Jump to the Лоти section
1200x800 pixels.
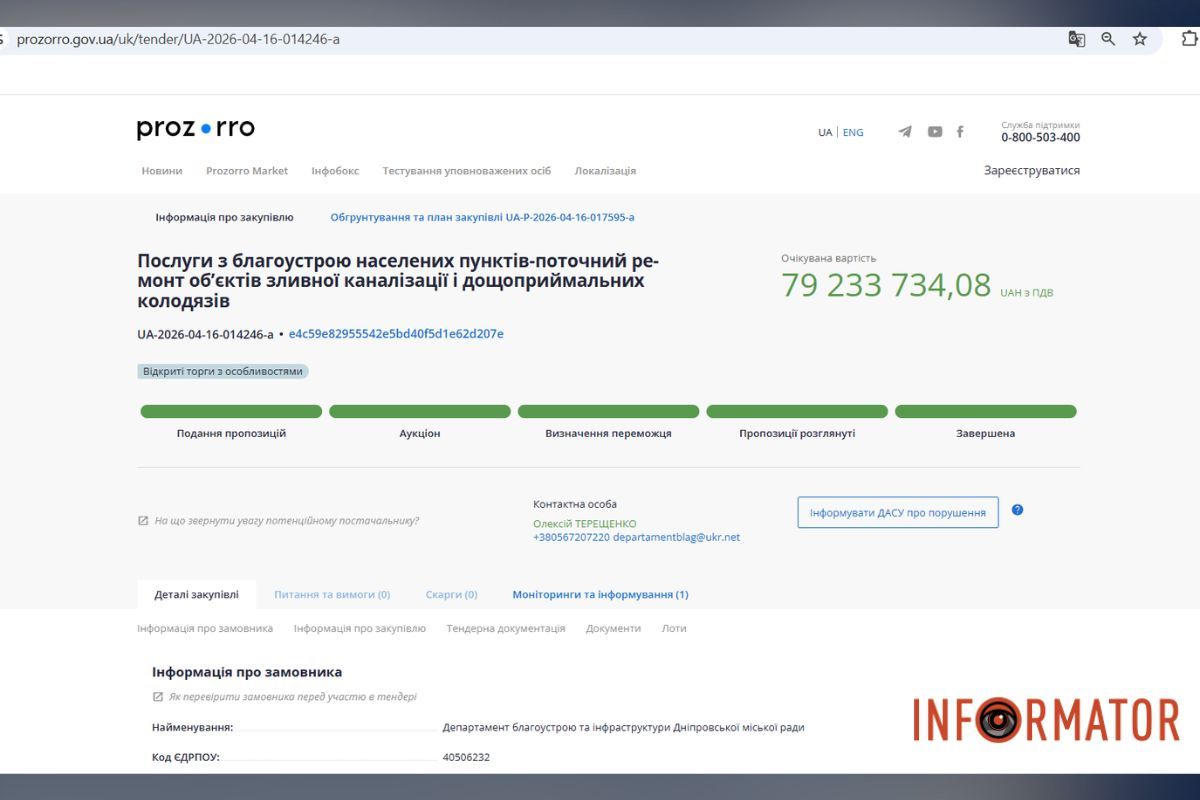pos(674,628)
